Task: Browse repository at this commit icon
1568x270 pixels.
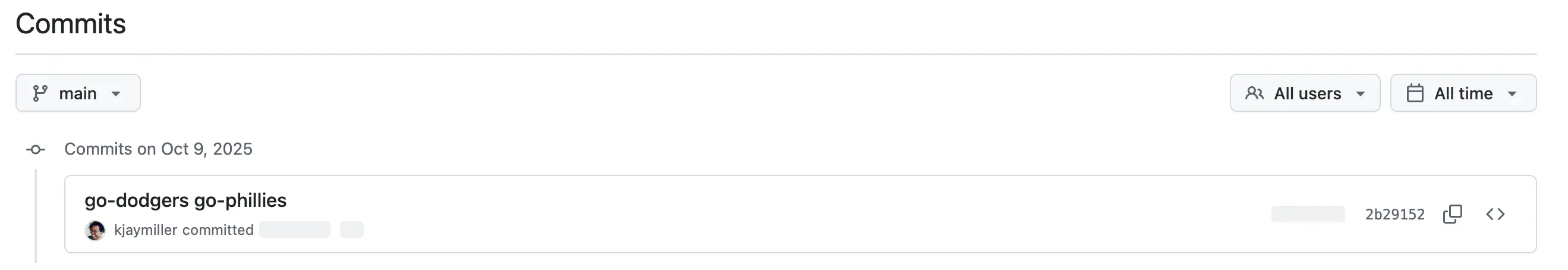Action: point(1495,214)
